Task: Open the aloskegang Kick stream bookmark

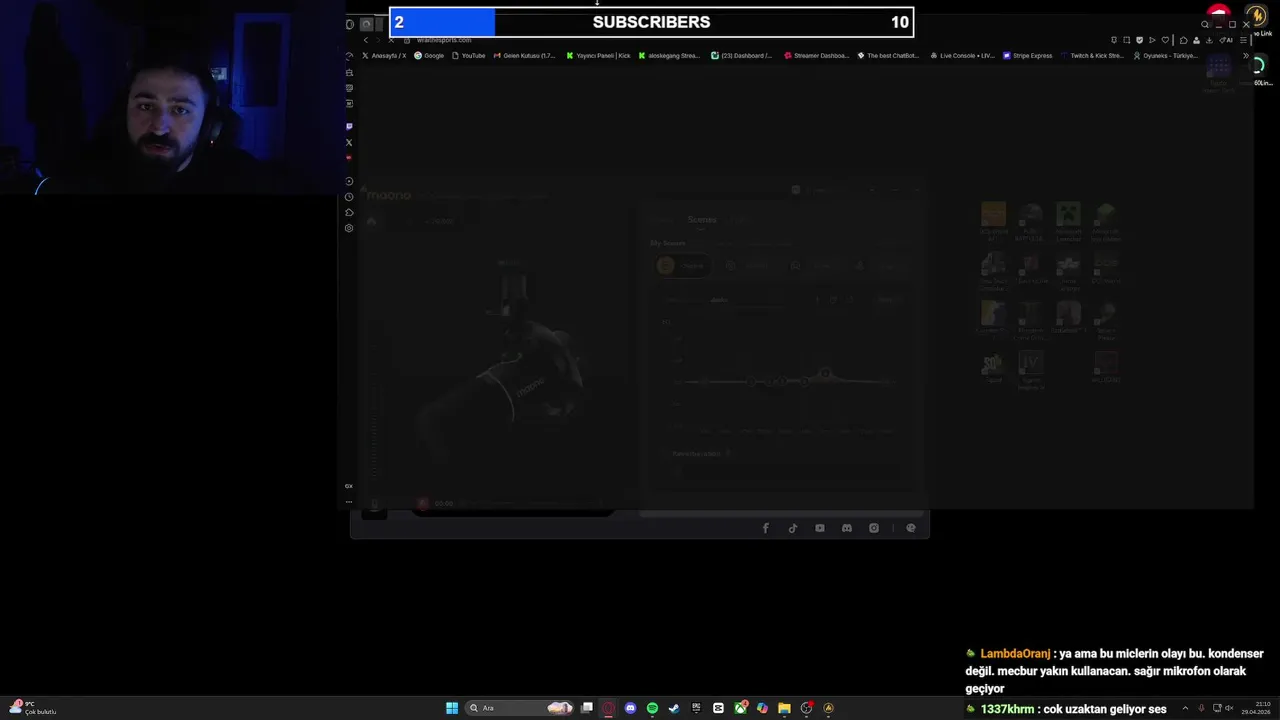Action: click(669, 56)
